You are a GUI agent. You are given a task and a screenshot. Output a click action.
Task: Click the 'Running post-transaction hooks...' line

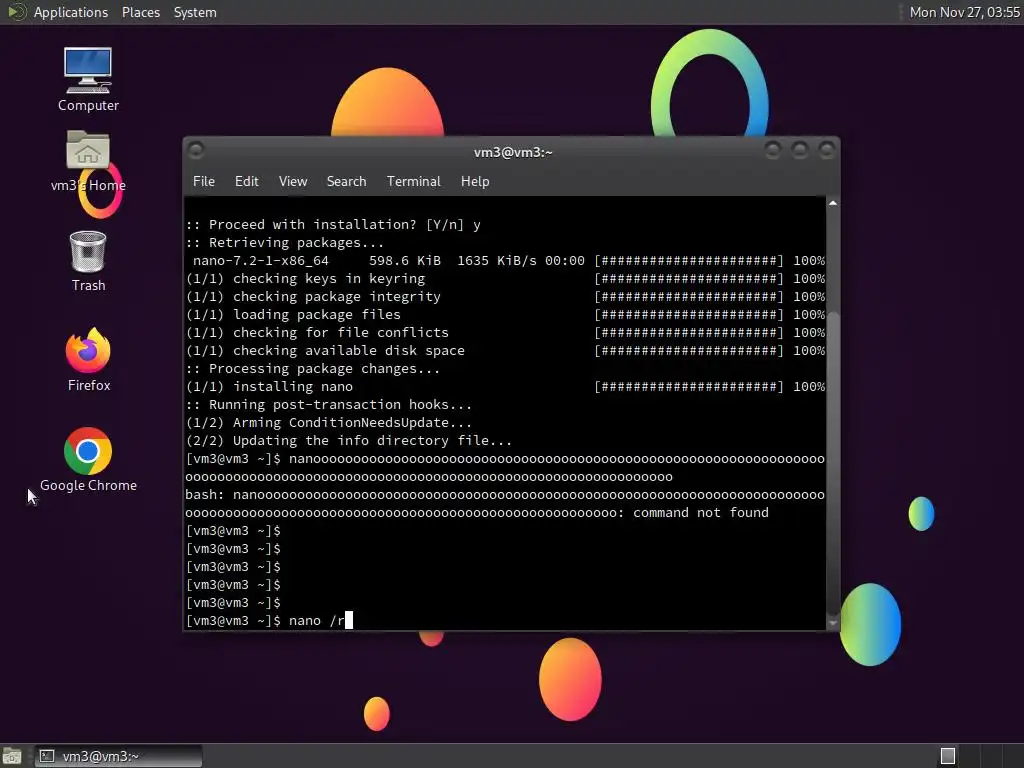point(328,405)
